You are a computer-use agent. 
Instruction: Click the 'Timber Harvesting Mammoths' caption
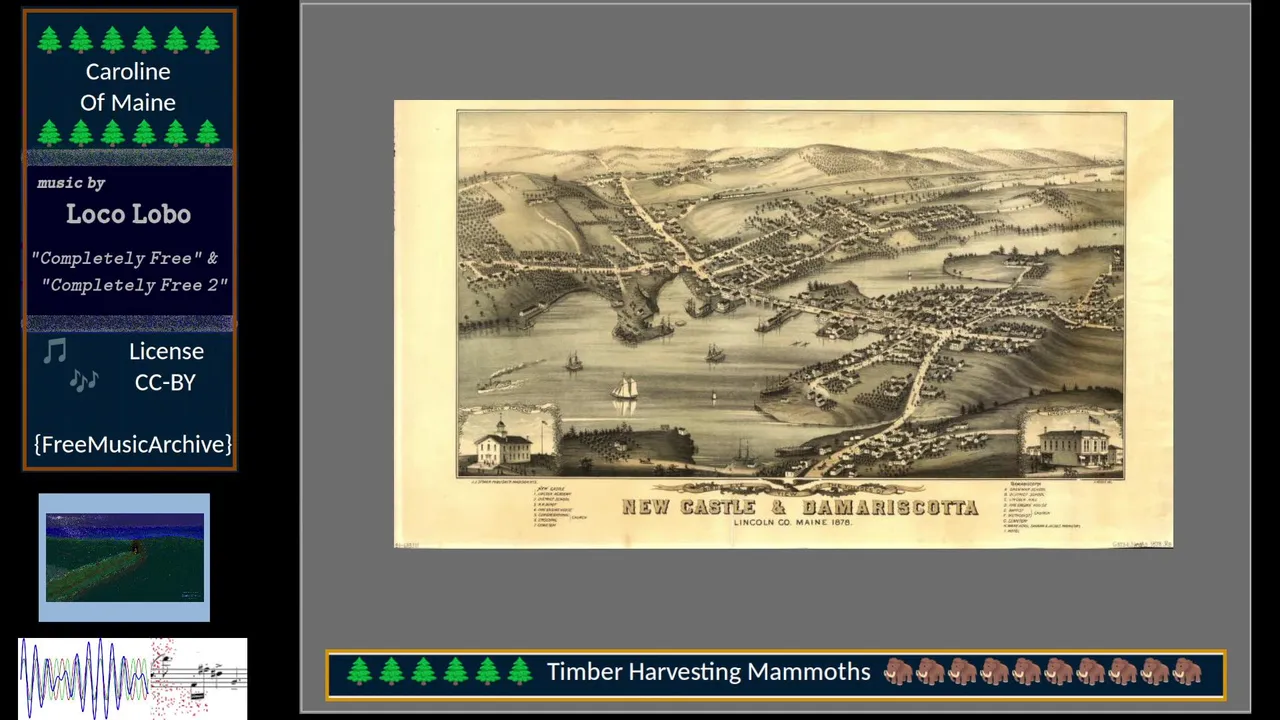(x=708, y=672)
